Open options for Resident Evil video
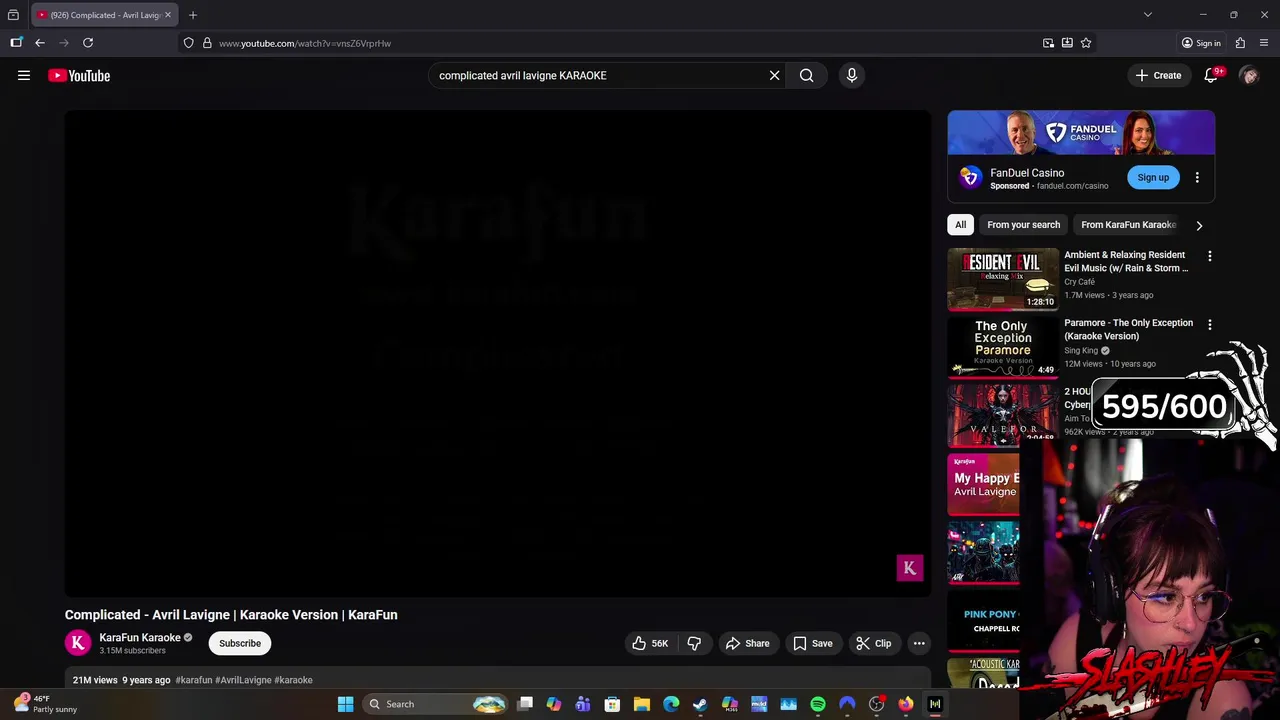Viewport: 1280px width, 720px height. (1209, 257)
